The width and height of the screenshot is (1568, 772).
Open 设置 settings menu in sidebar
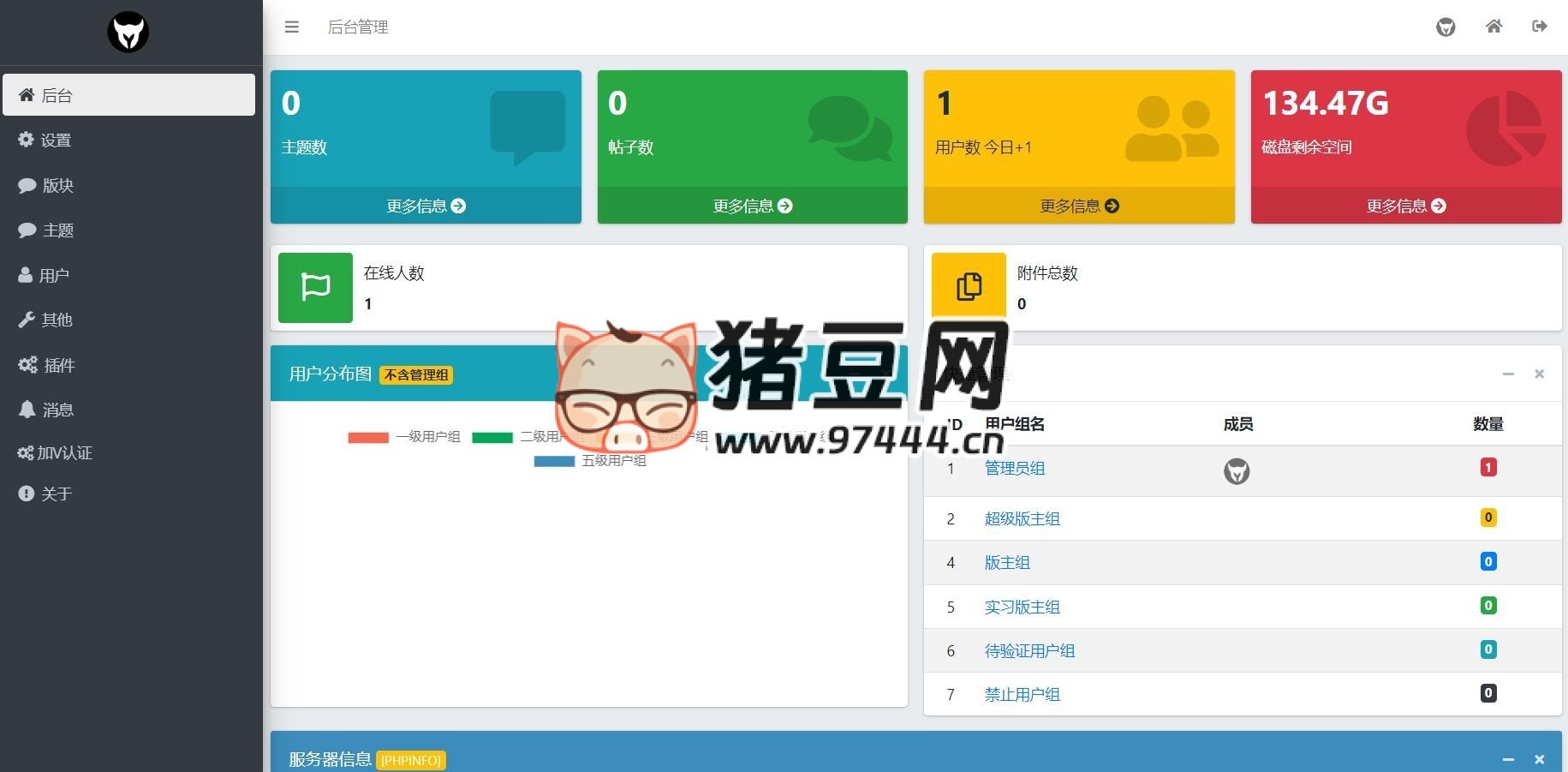(x=128, y=140)
